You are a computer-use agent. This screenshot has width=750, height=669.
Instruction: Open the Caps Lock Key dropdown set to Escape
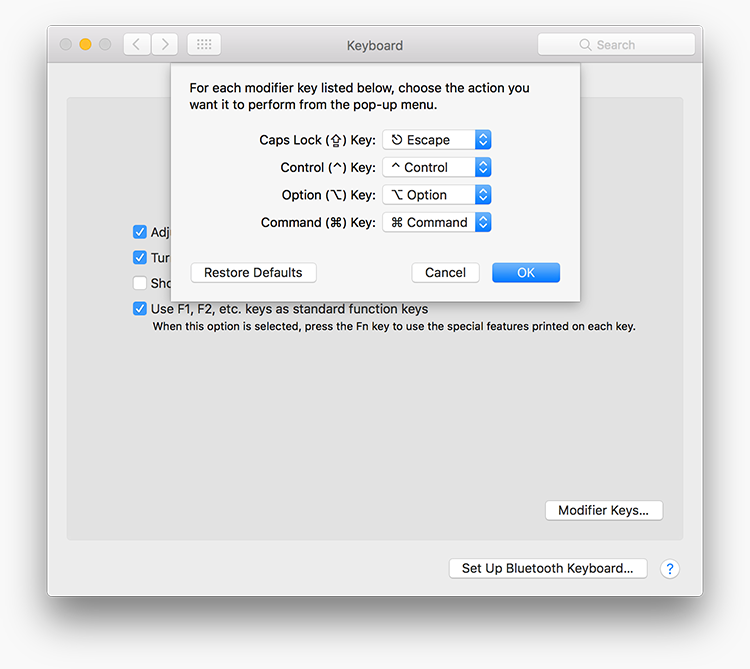click(436, 140)
